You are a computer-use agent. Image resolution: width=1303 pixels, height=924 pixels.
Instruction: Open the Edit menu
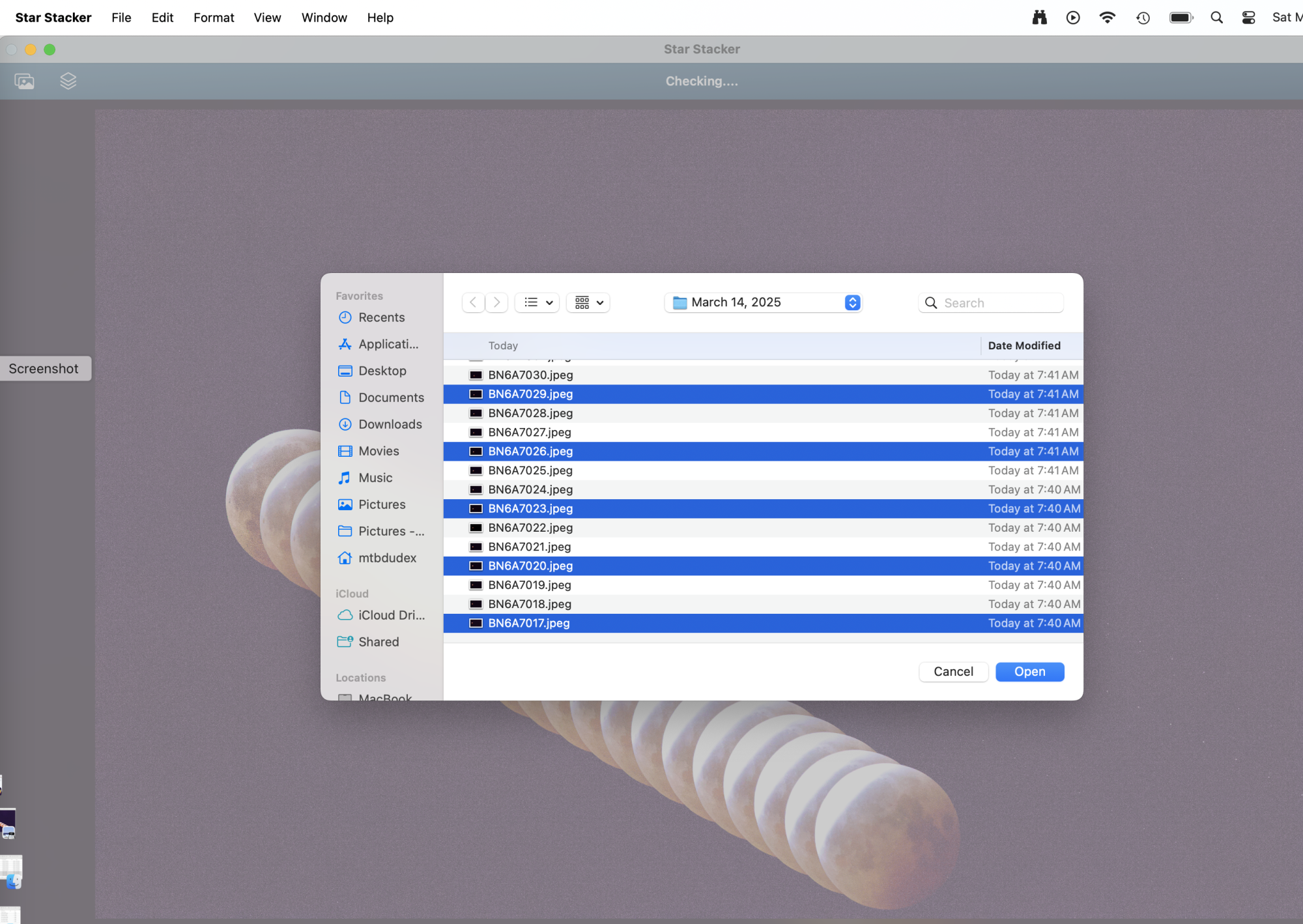(x=162, y=18)
